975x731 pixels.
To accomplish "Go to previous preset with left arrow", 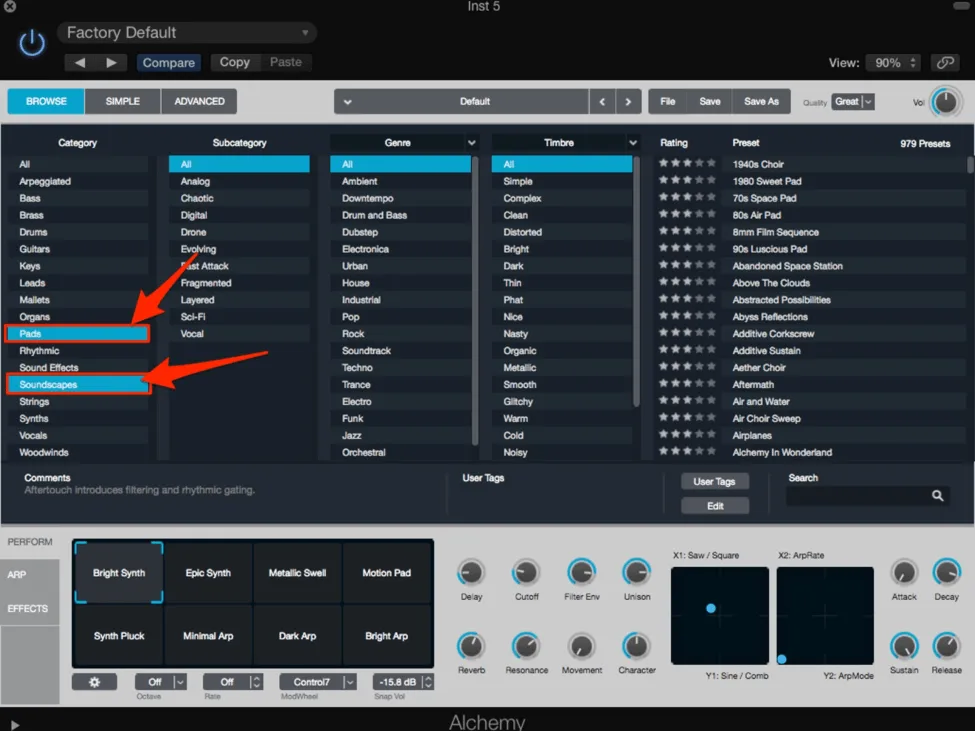I will click(80, 62).
